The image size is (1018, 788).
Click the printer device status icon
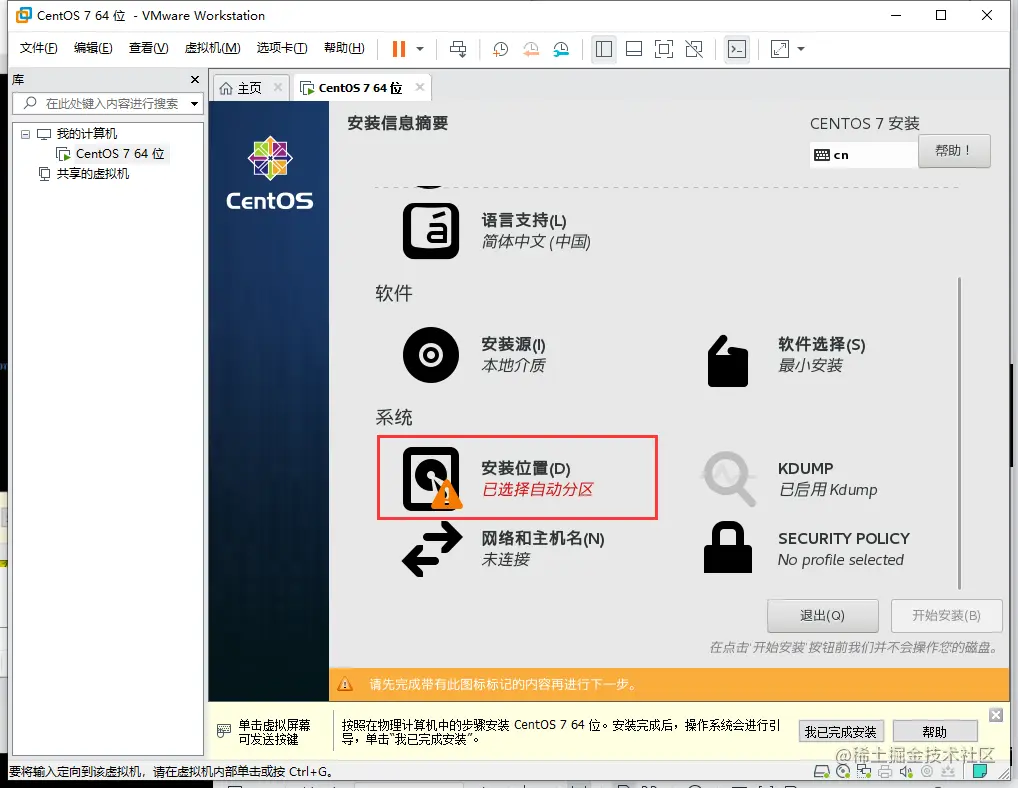885,772
